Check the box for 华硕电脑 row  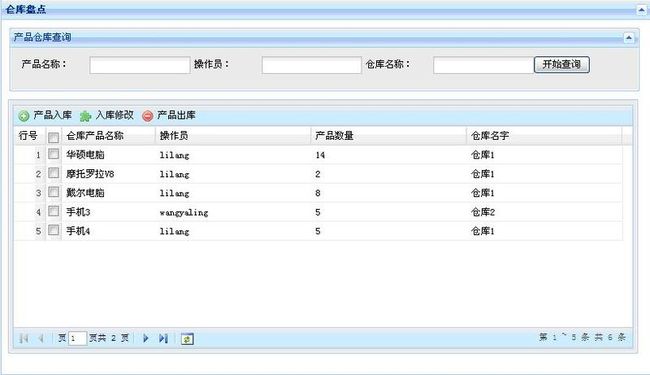coord(53,154)
